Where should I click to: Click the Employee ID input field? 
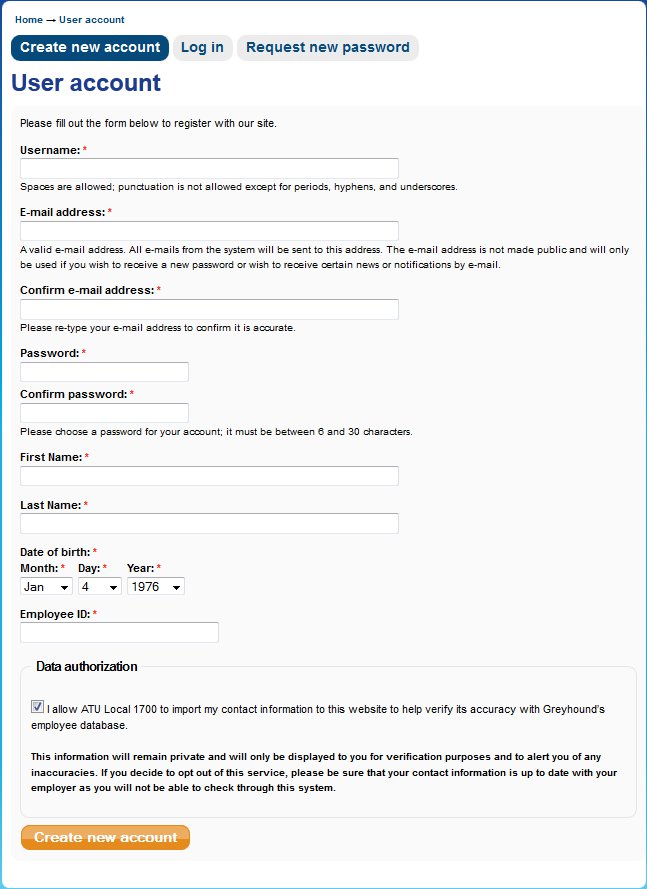point(119,632)
